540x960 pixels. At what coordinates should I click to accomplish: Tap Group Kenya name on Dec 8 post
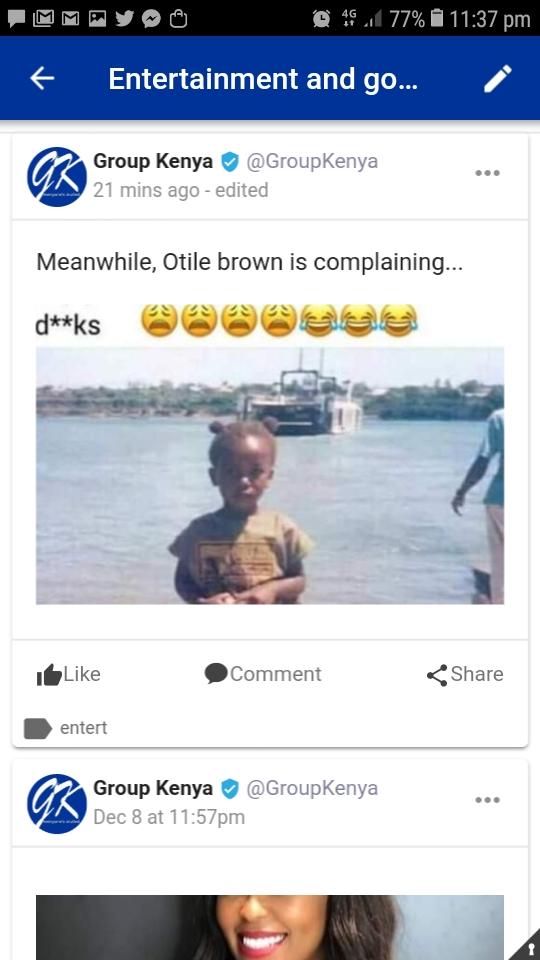152,788
